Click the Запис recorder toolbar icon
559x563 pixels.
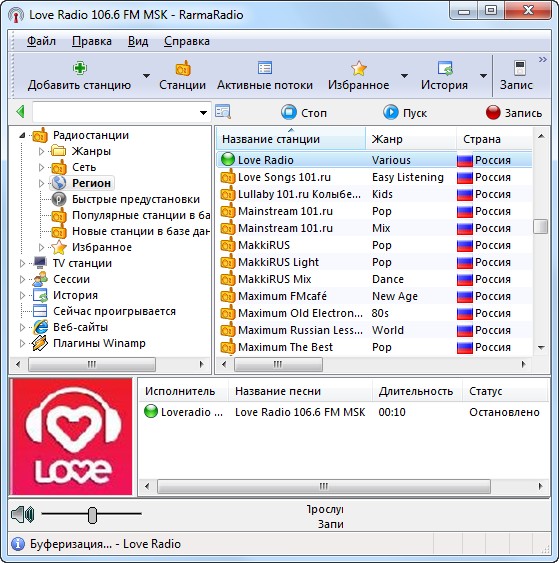520,68
